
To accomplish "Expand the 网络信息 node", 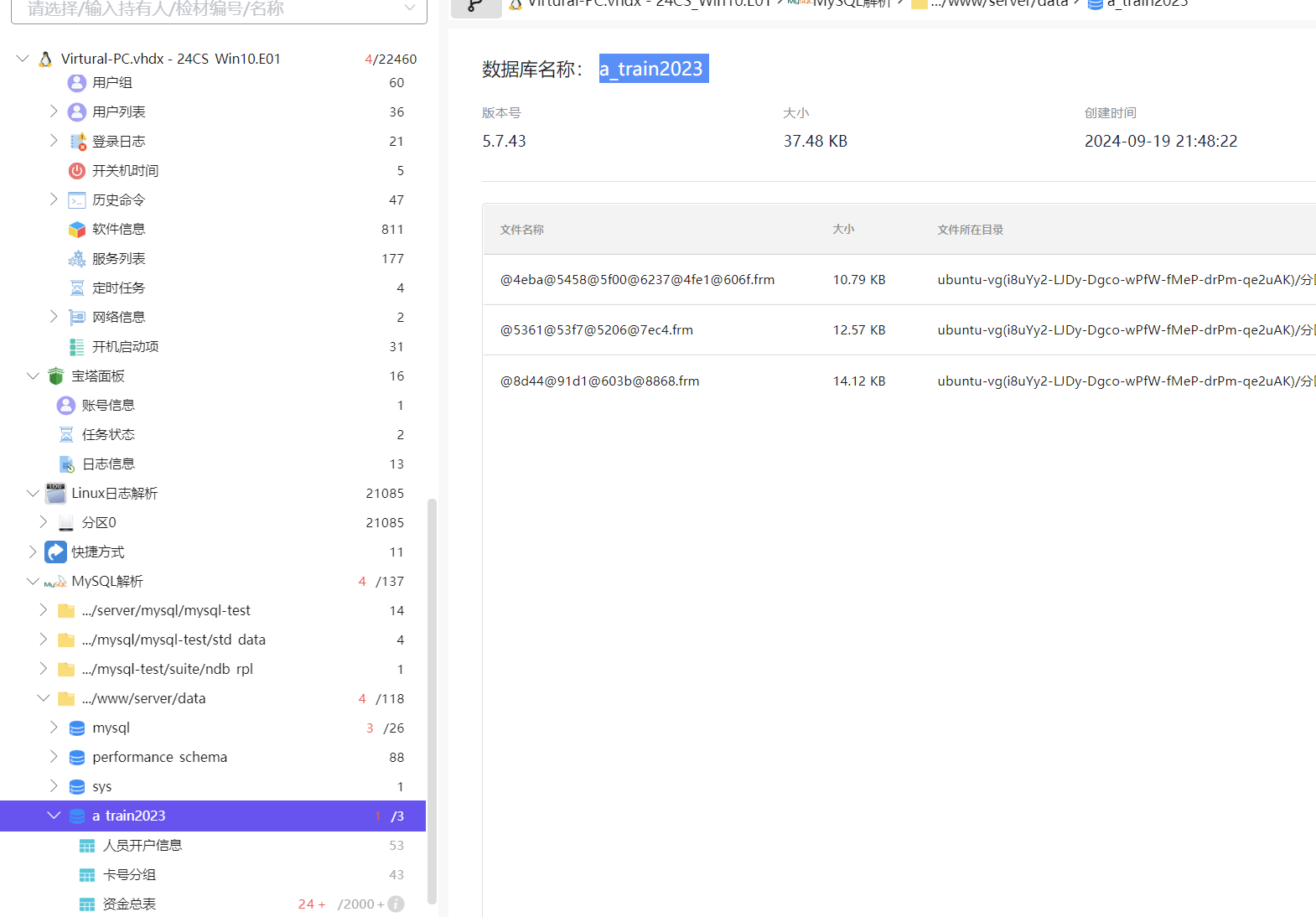I will point(54,317).
